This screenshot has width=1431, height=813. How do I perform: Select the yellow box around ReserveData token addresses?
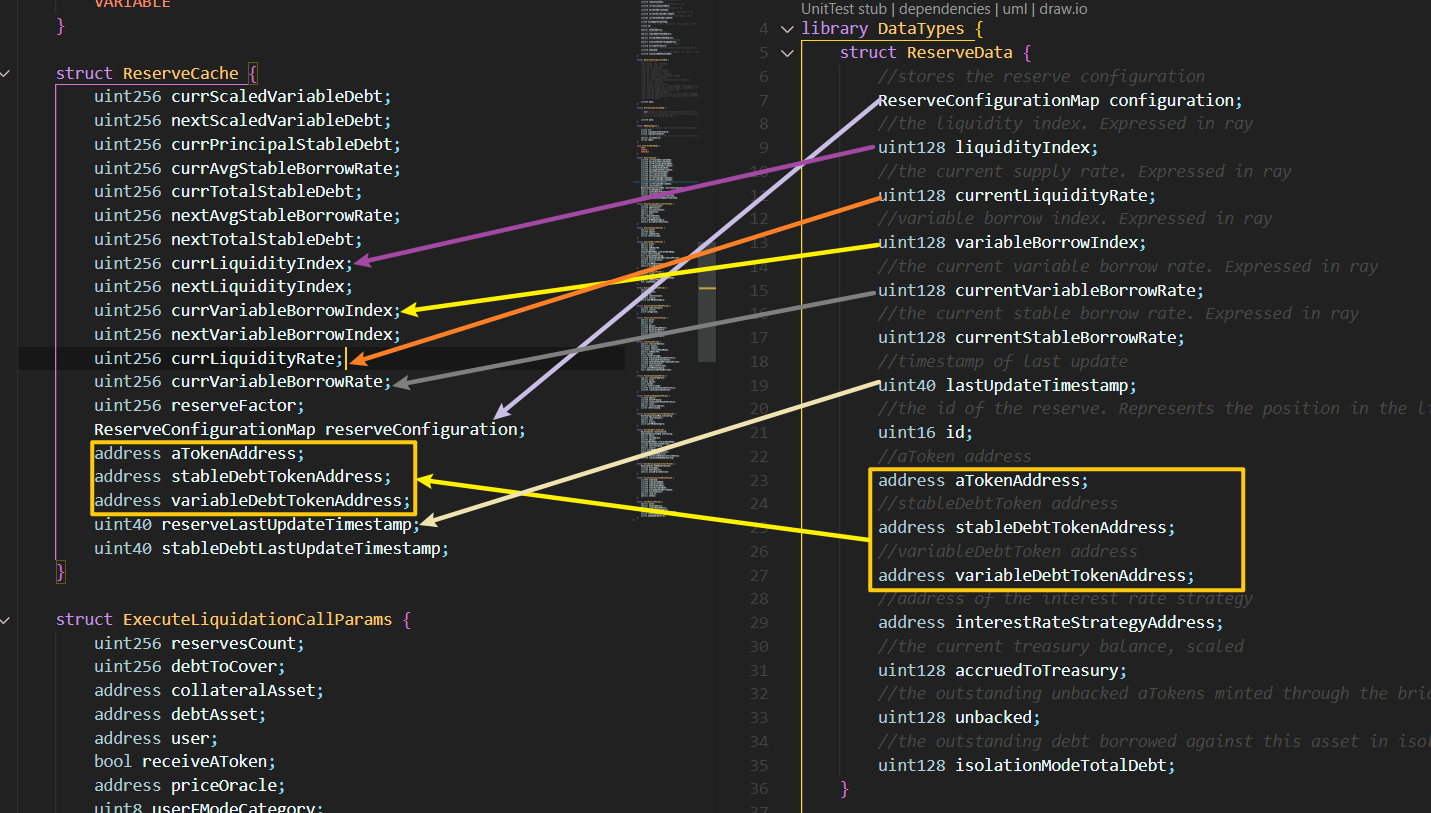[1055, 530]
